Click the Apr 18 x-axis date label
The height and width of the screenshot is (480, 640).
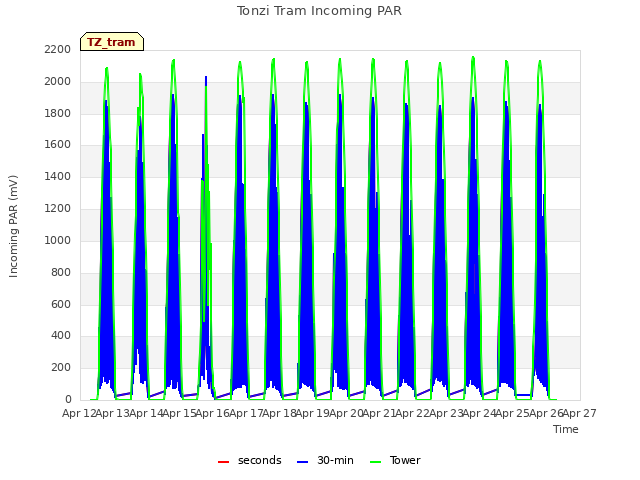click(279, 413)
